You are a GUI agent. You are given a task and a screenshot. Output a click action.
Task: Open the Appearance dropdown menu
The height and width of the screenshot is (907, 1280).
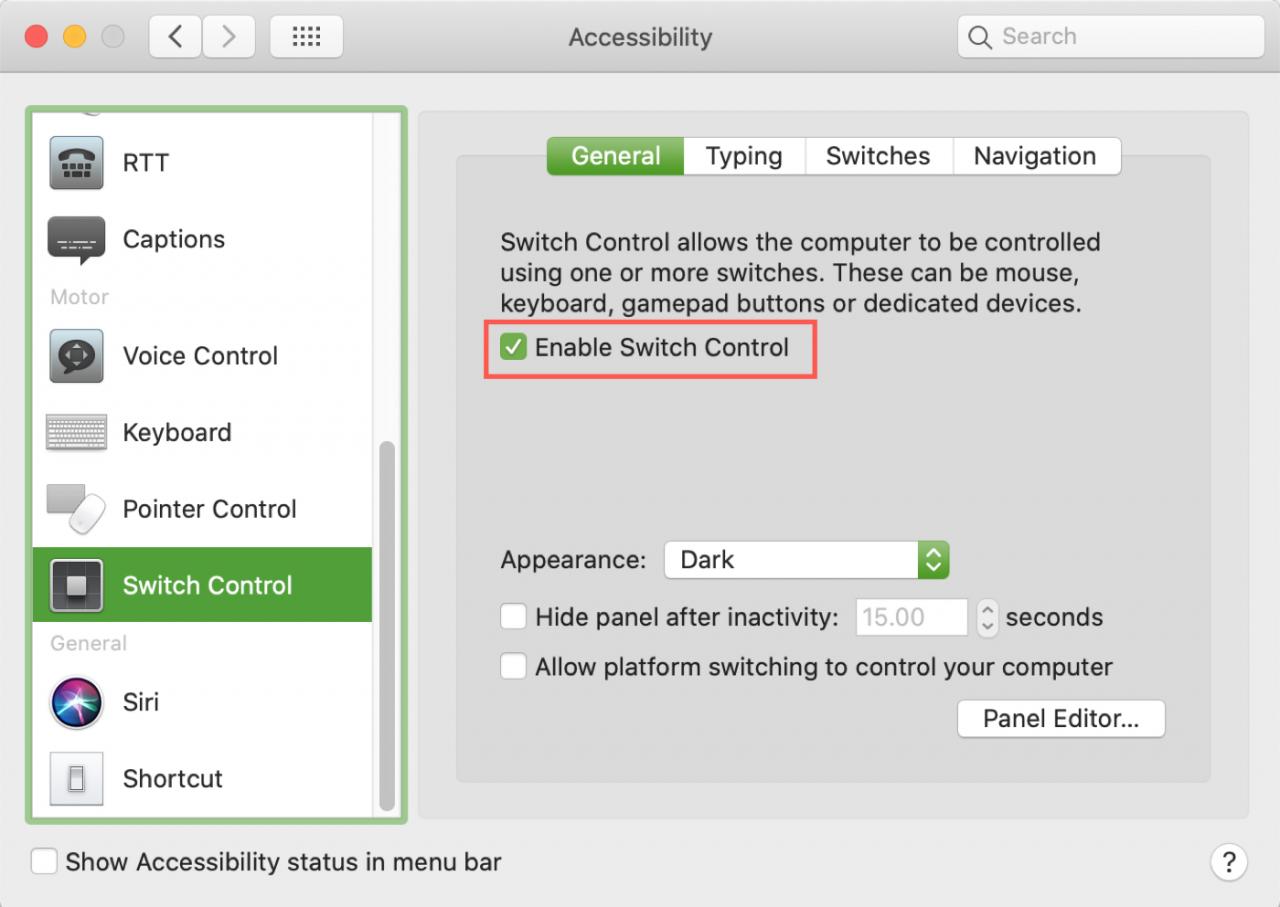806,560
